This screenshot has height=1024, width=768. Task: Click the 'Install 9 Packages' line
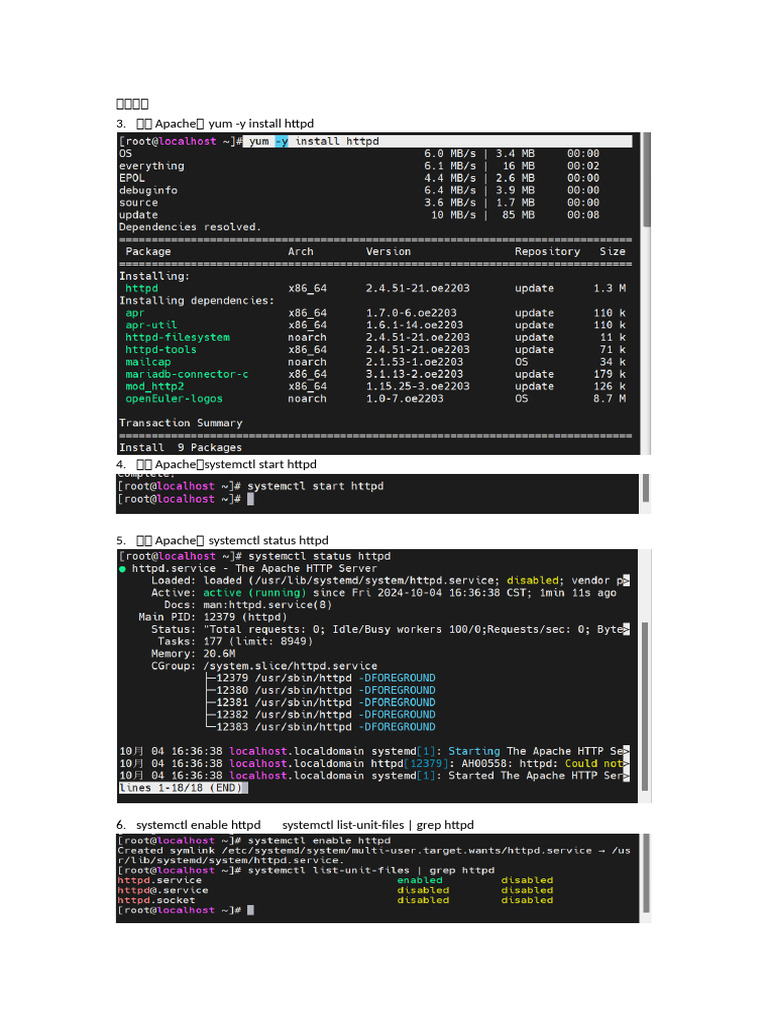(180, 447)
